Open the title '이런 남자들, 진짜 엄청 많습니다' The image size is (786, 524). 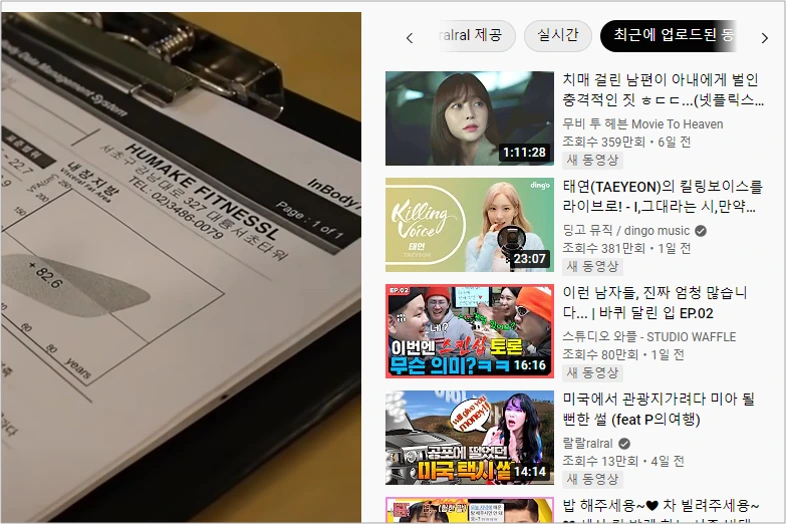(655, 302)
